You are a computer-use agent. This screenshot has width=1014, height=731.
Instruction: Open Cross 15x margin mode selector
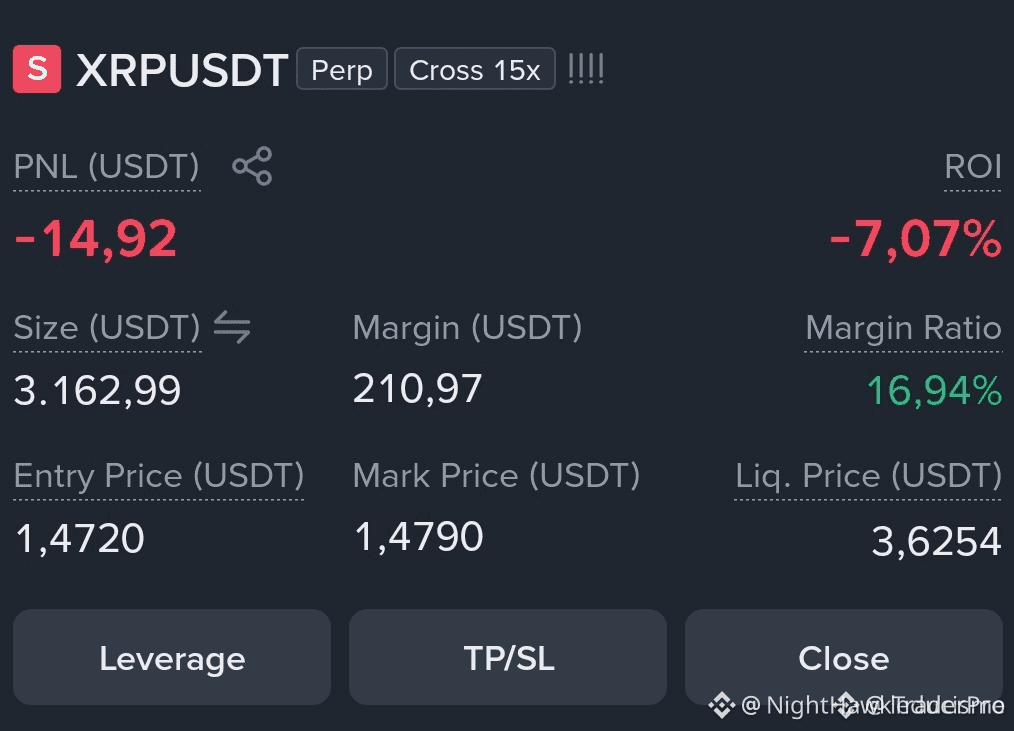[475, 69]
